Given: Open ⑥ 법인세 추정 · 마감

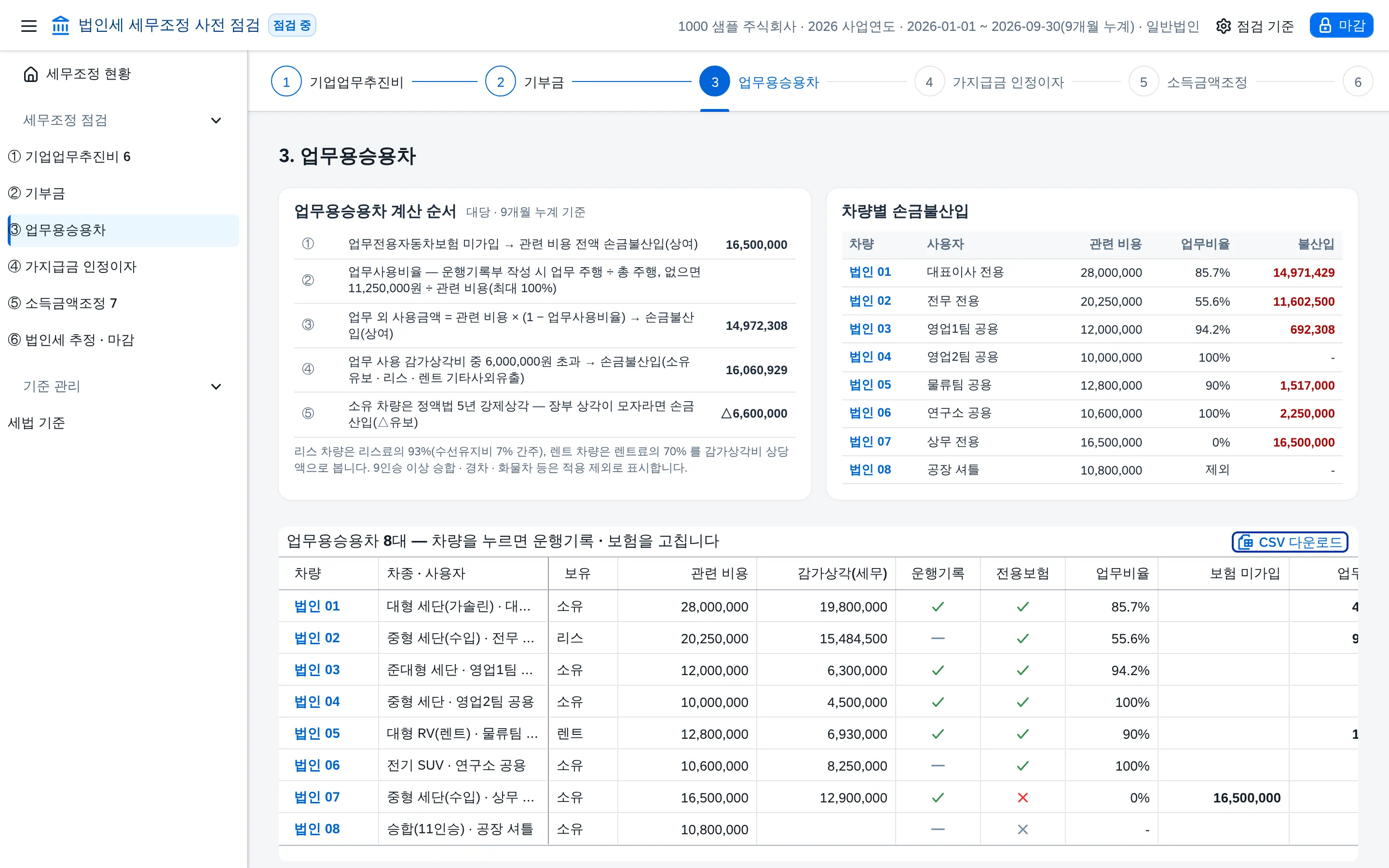Looking at the screenshot, I should [123, 340].
